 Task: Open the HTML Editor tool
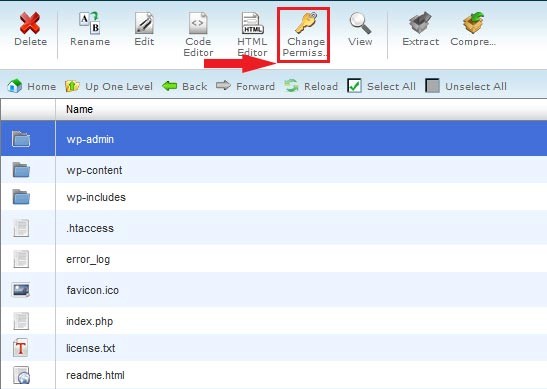pyautogui.click(x=253, y=23)
